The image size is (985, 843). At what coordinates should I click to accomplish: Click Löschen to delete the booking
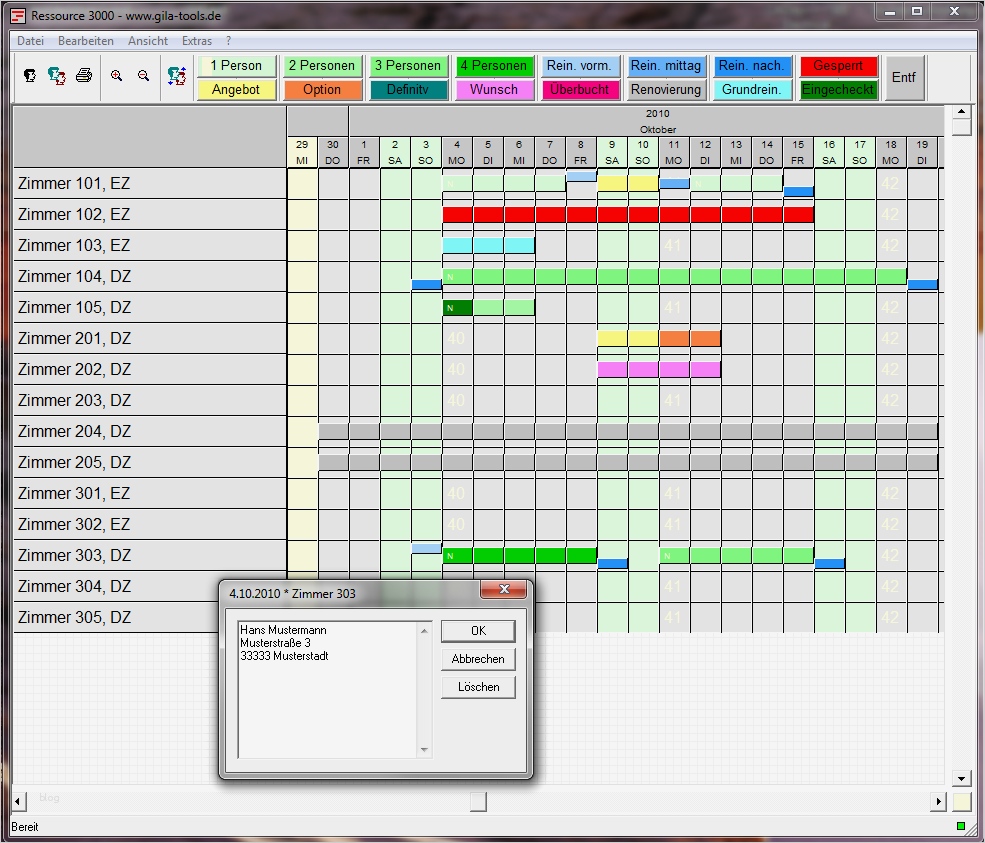pyautogui.click(x=478, y=687)
